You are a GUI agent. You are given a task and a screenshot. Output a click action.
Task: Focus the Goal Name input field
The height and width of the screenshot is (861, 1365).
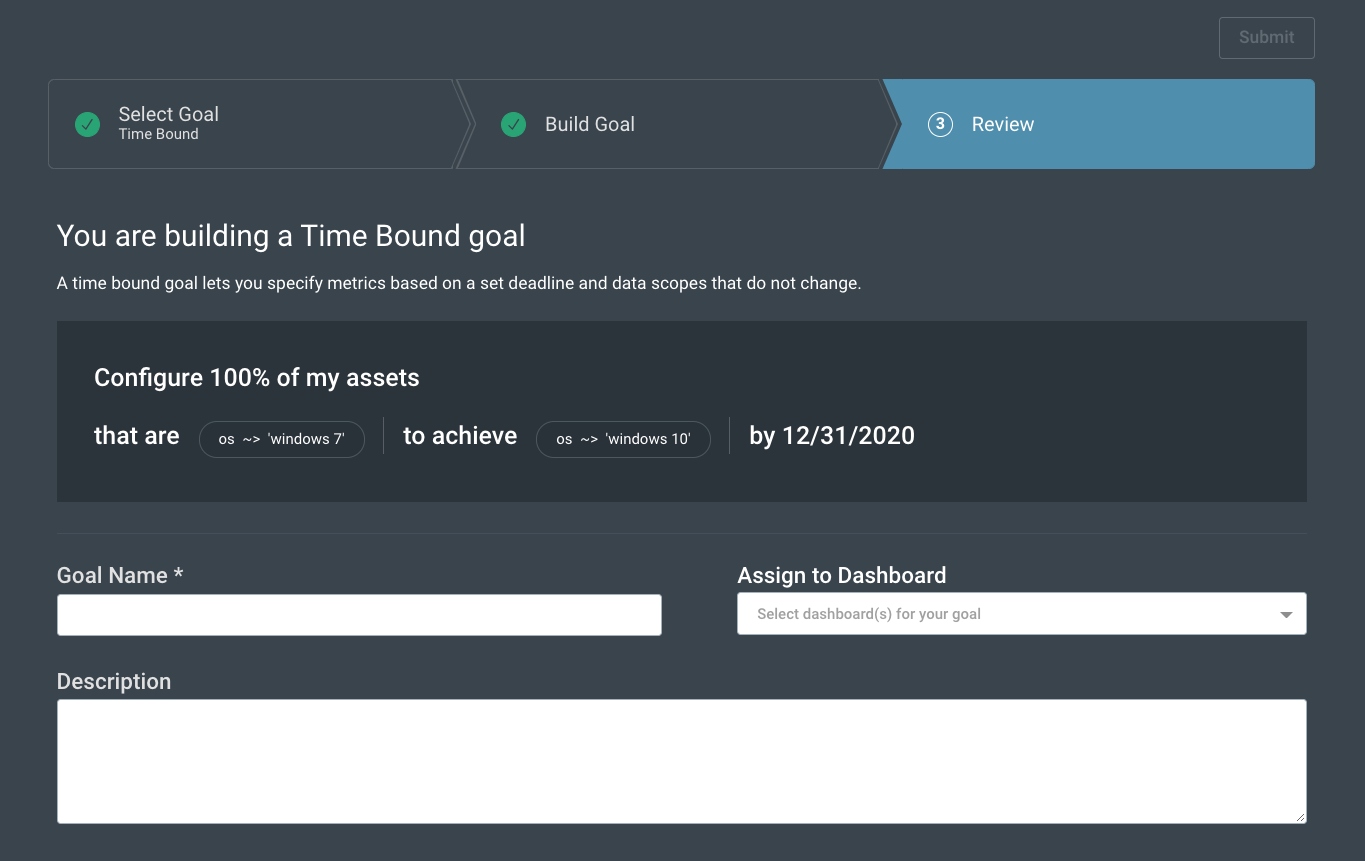(x=359, y=615)
